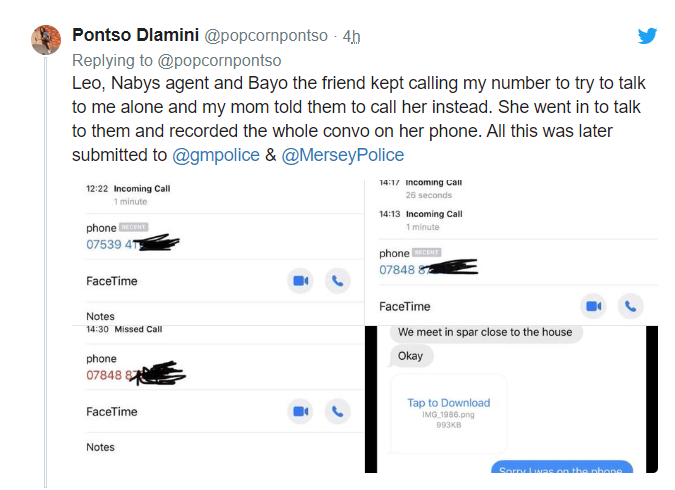675x490 pixels.
Task: Open the 4h tweet timestamp
Action: click(351, 36)
